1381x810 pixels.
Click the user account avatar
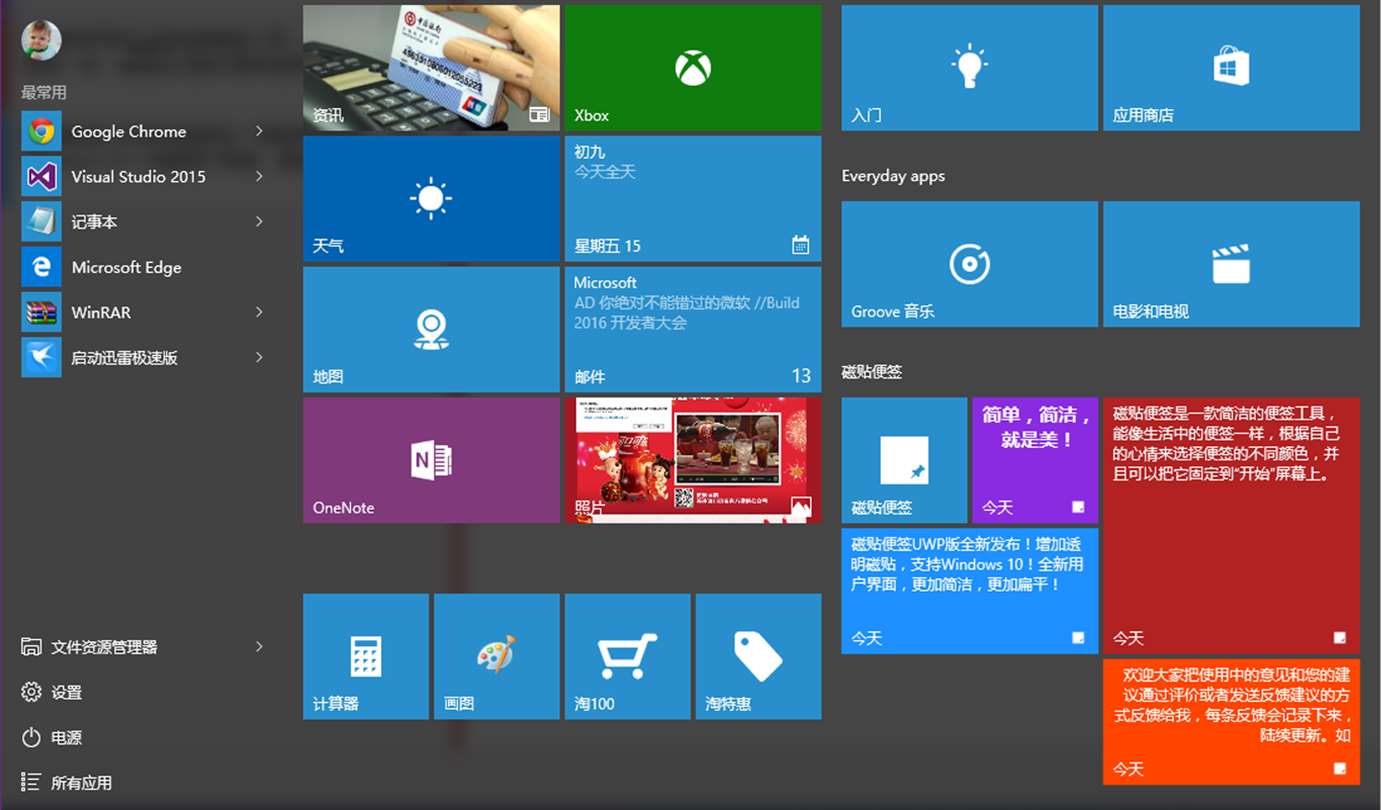point(41,40)
